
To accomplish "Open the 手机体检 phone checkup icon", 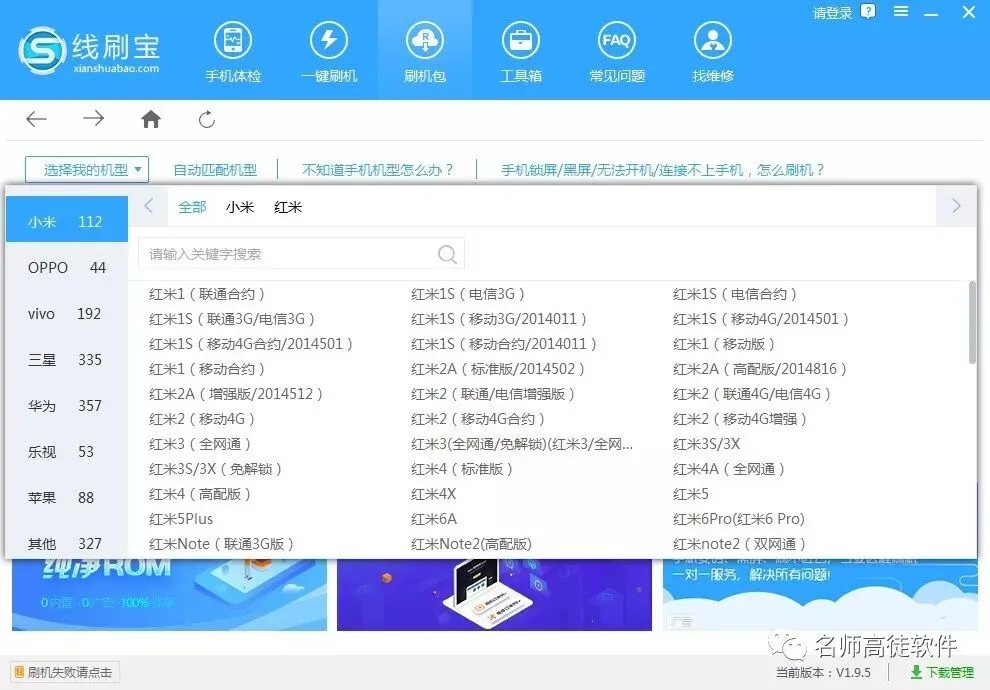I will point(233,52).
